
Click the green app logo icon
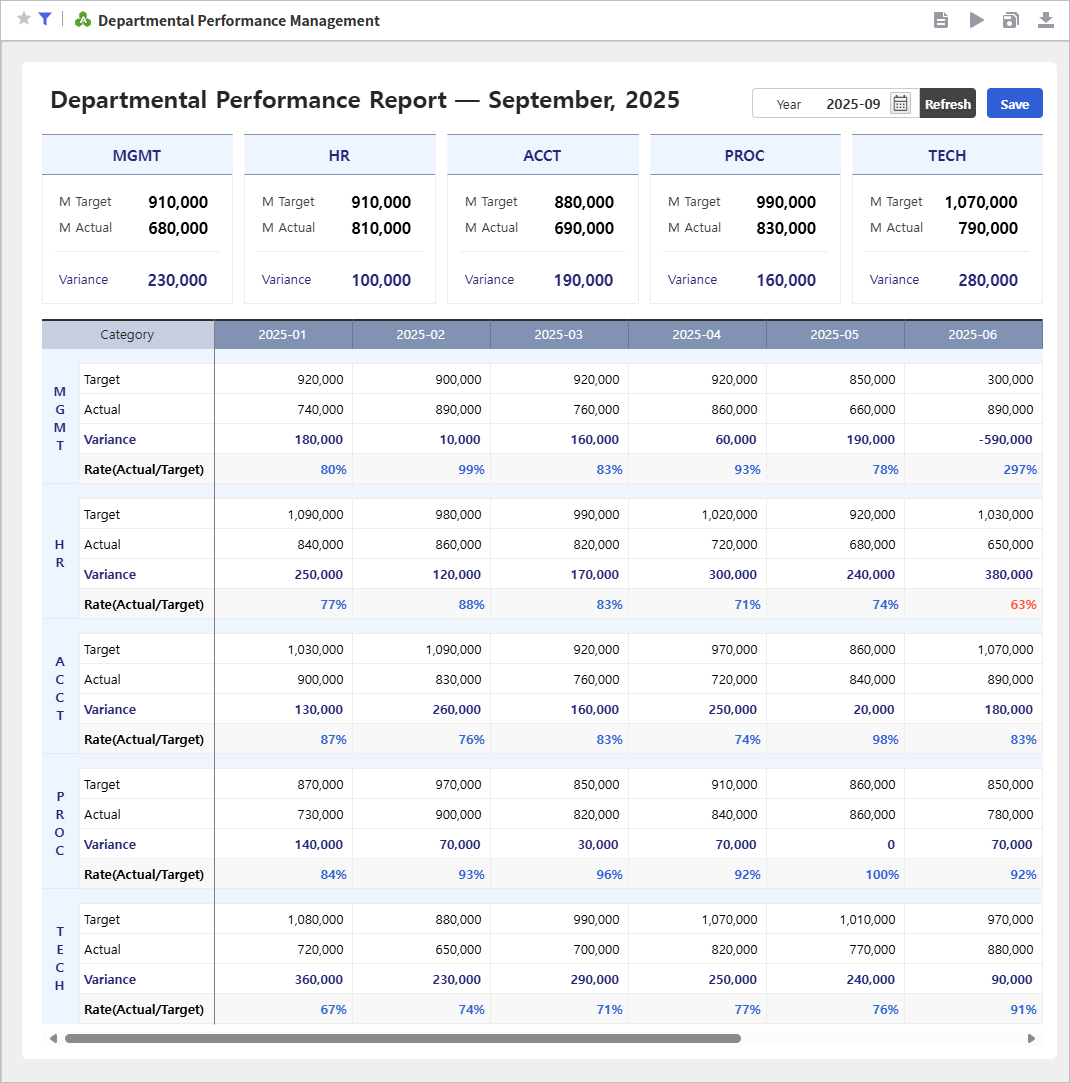(83, 20)
